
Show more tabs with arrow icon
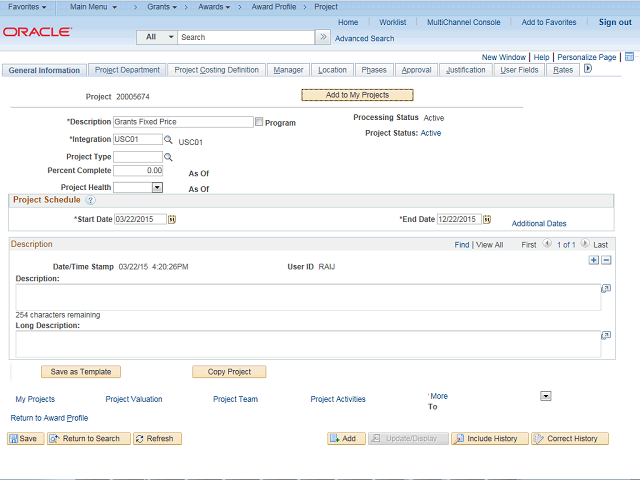[587, 69]
